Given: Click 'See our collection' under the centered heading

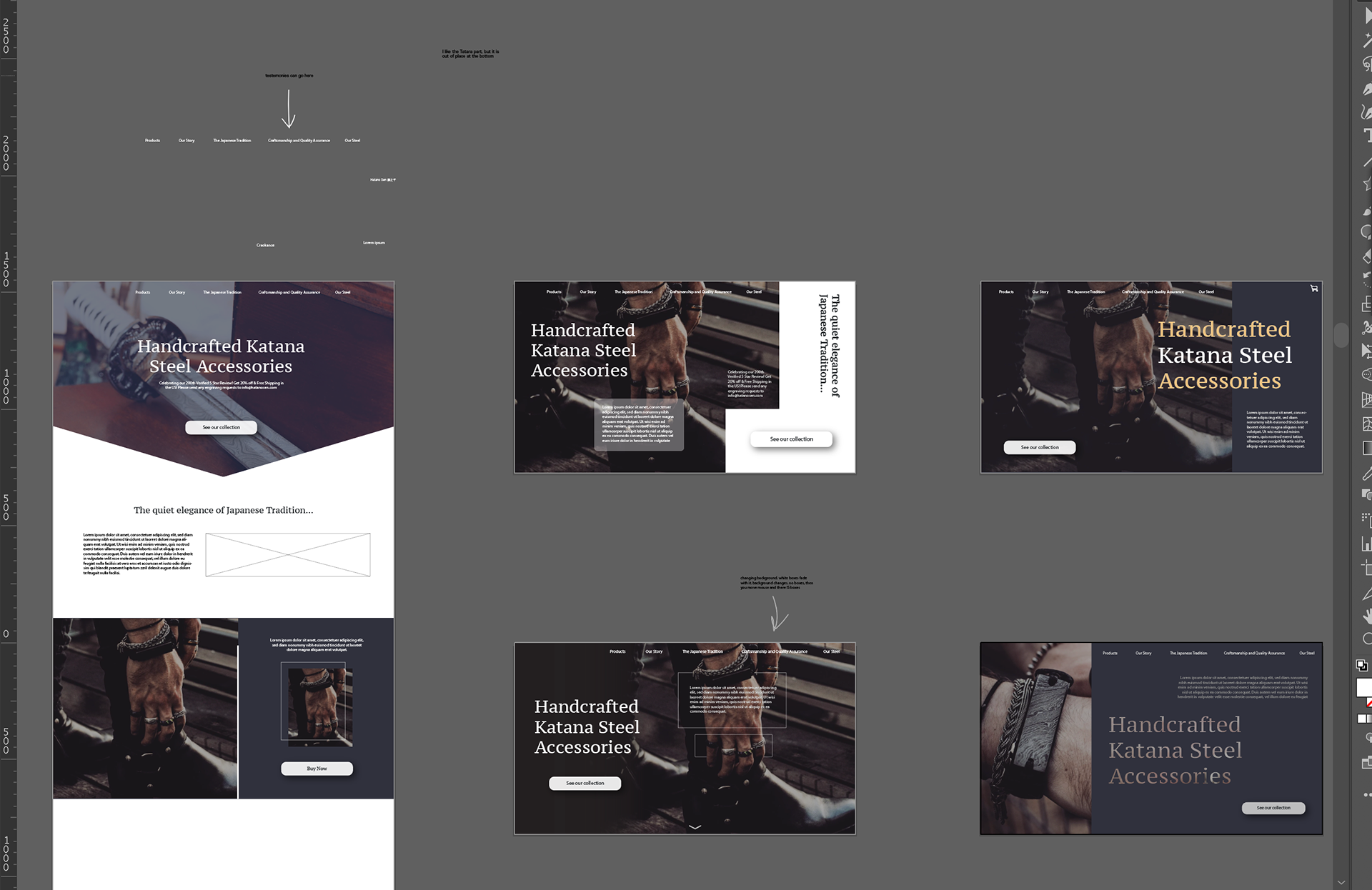Looking at the screenshot, I should click(221, 427).
